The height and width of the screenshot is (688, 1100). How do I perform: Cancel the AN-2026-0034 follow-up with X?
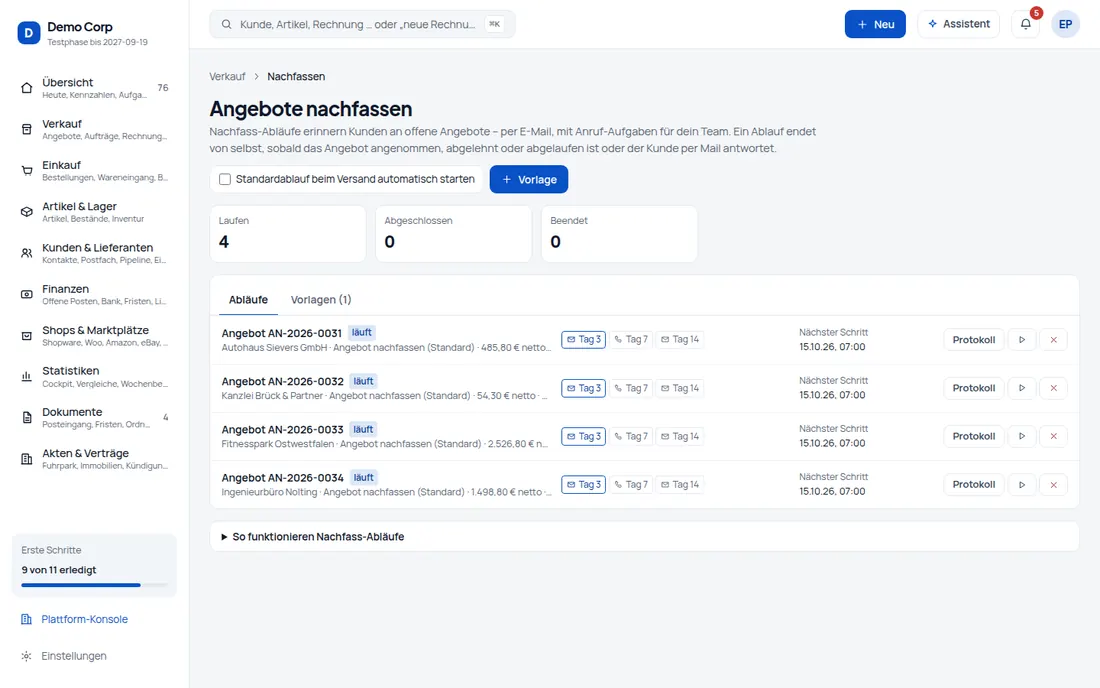point(1054,485)
